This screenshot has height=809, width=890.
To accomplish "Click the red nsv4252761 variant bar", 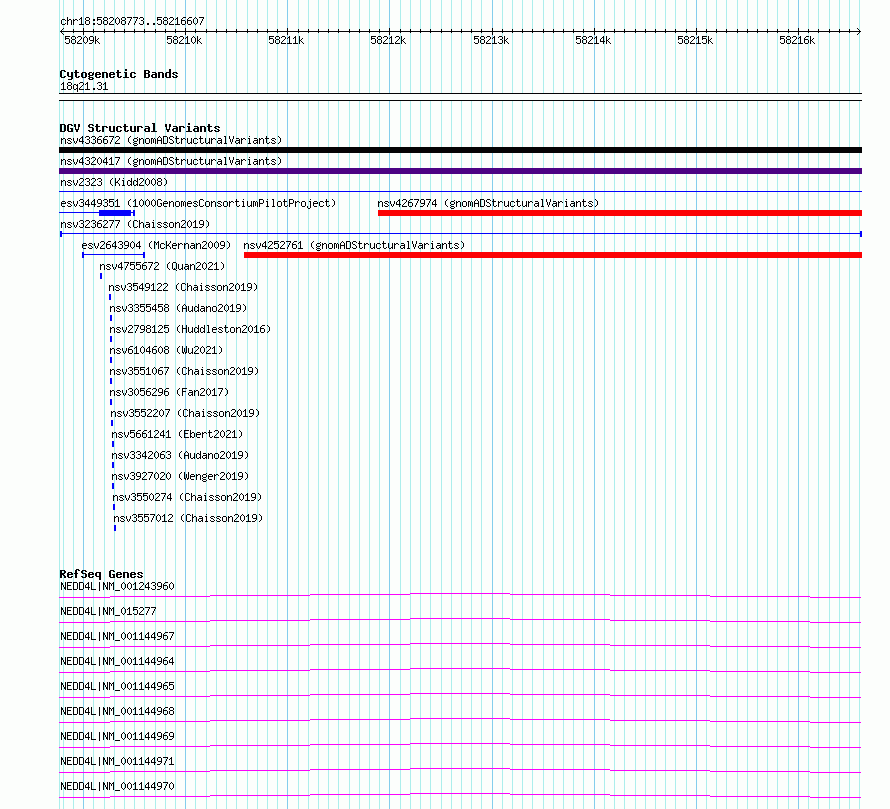I will pyautogui.click(x=553, y=255).
